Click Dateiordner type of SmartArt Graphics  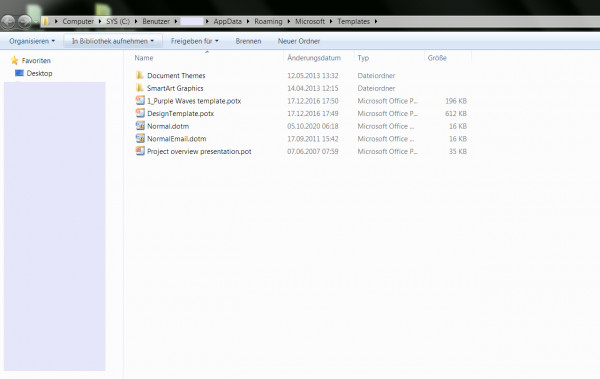pyautogui.click(x=376, y=88)
